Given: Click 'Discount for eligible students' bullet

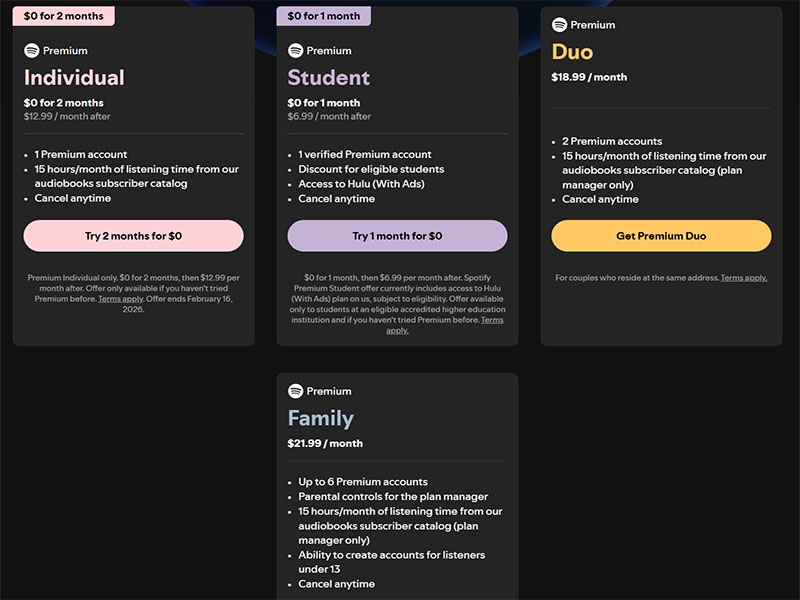Looking at the screenshot, I should pyautogui.click(x=371, y=169).
